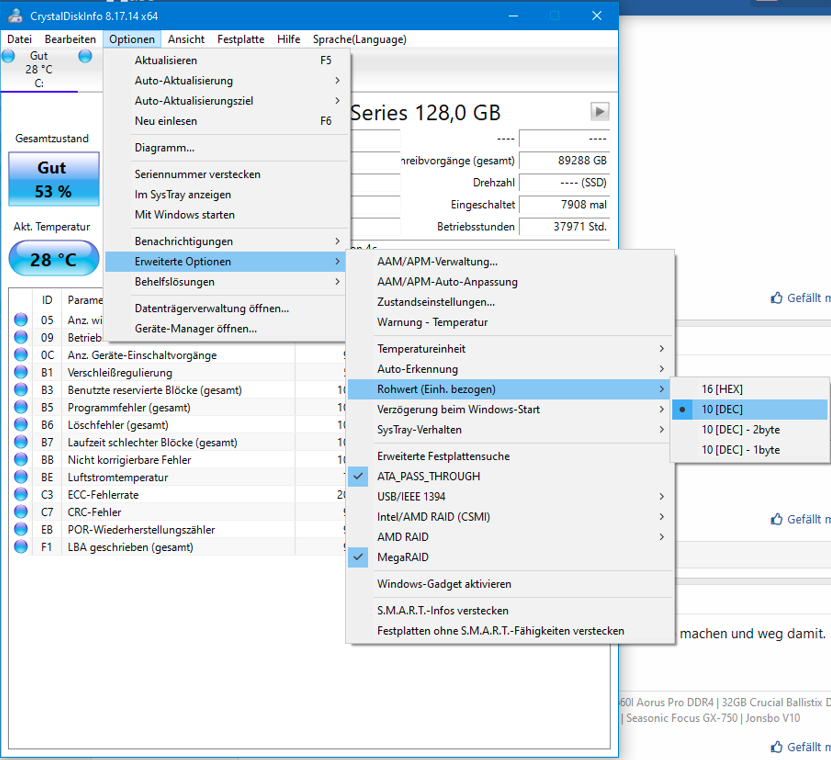Click the first Gefällt mir link in browser
This screenshot has height=760, width=831.
[x=808, y=298]
